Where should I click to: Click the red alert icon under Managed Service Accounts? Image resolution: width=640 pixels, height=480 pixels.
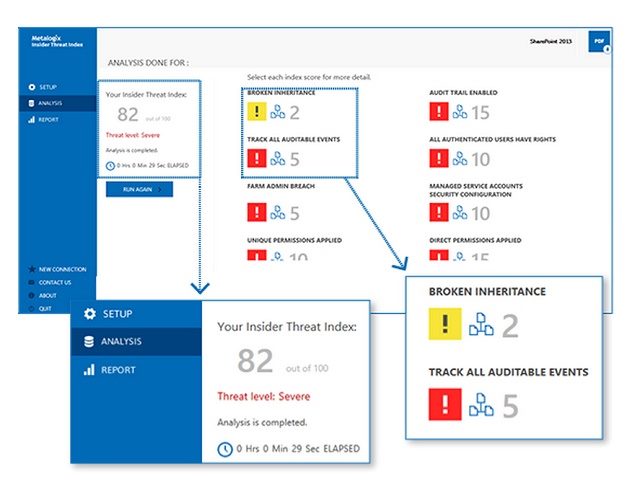[439, 212]
